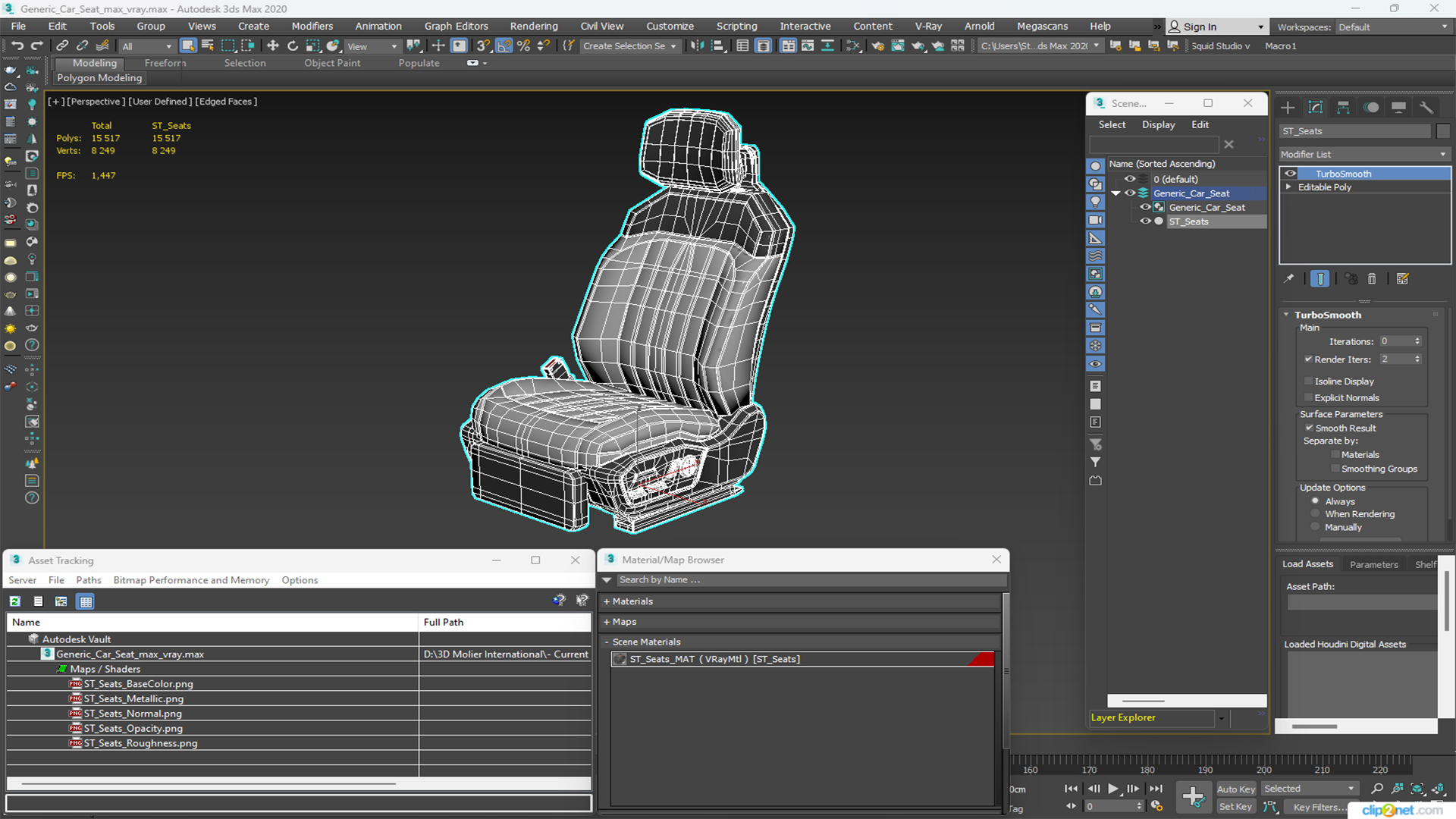Screen dimensions: 1456x819
Task: Drag Render Iters value stepper field
Action: click(1418, 359)
